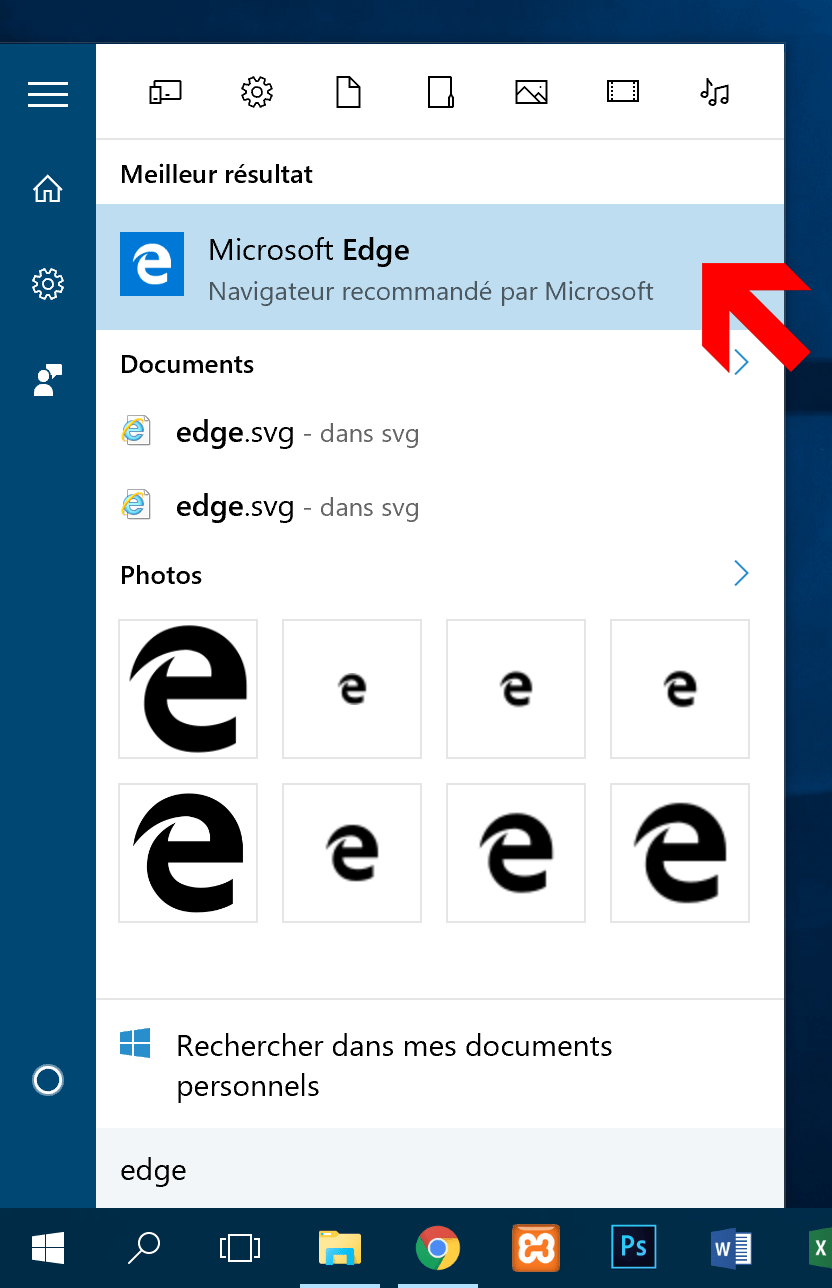Click the taskbar search magnifier
The image size is (832, 1288).
click(144, 1248)
